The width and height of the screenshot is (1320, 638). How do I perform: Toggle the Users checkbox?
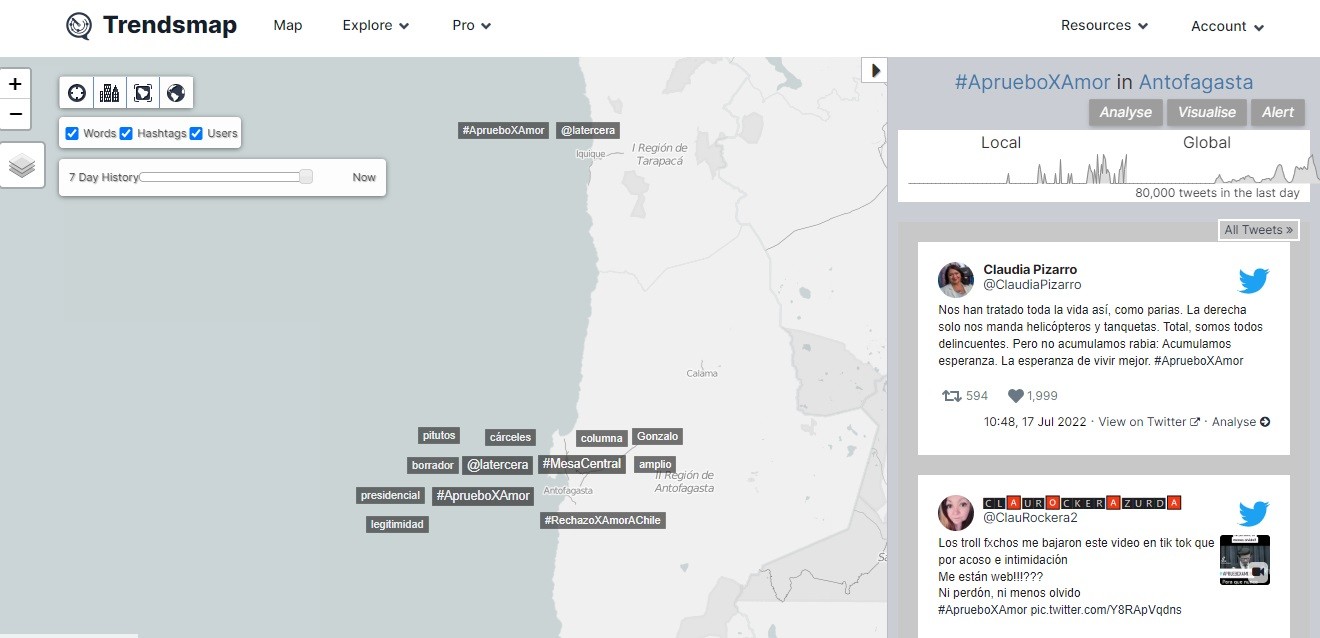pos(196,133)
